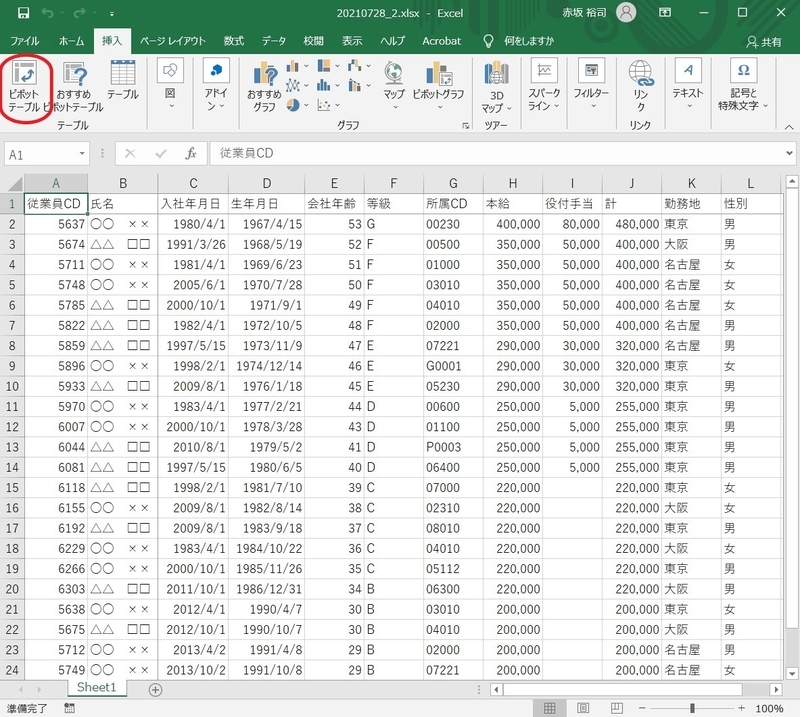Select the Sheet1 tab

96,687
